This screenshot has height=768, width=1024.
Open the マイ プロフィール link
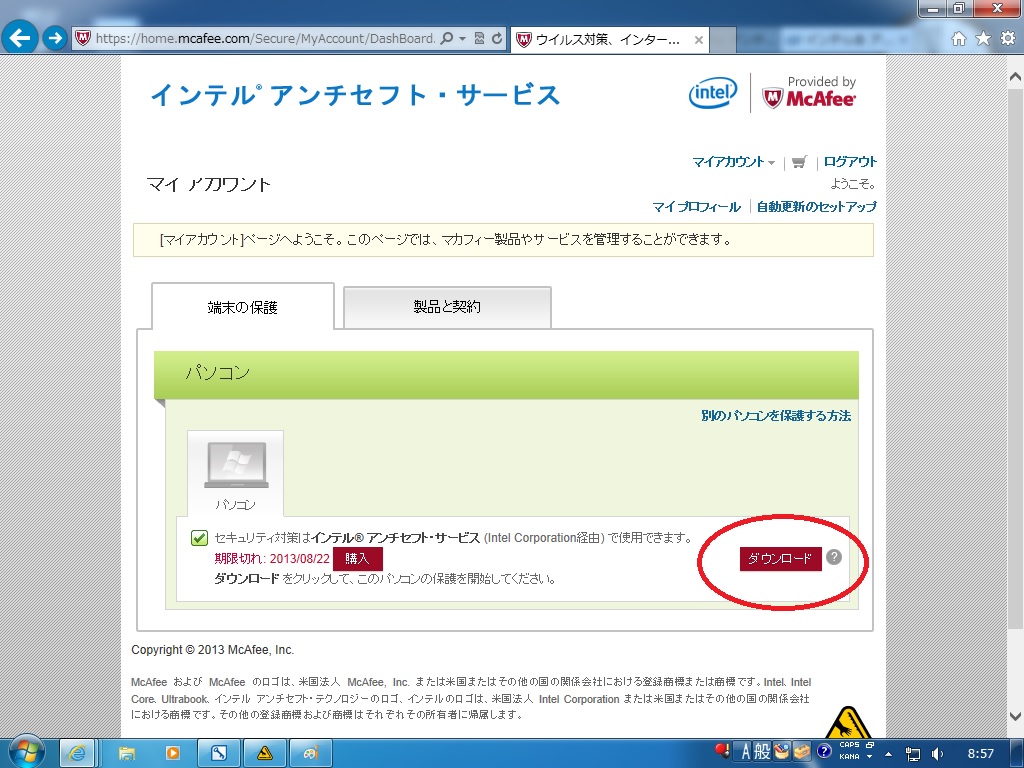(696, 207)
